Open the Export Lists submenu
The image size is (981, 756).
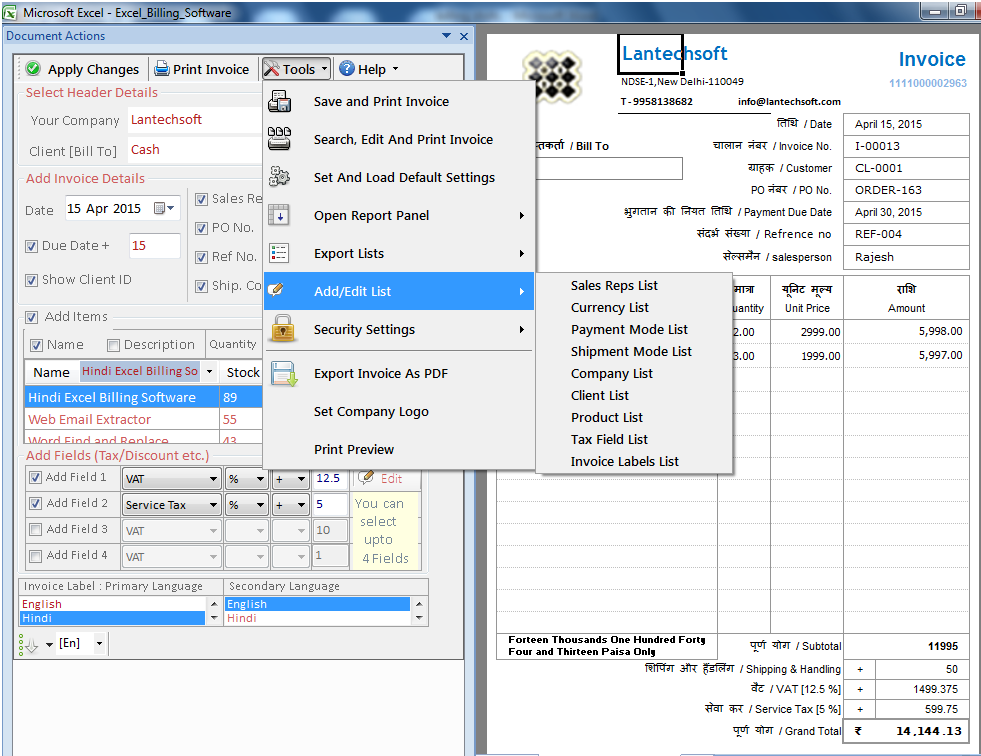point(399,253)
